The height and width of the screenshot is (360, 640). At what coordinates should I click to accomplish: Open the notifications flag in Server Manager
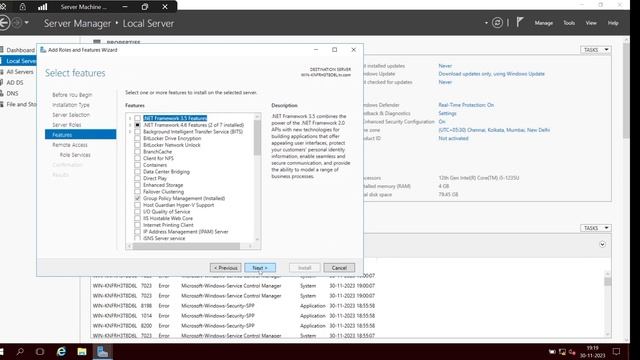click(x=520, y=22)
